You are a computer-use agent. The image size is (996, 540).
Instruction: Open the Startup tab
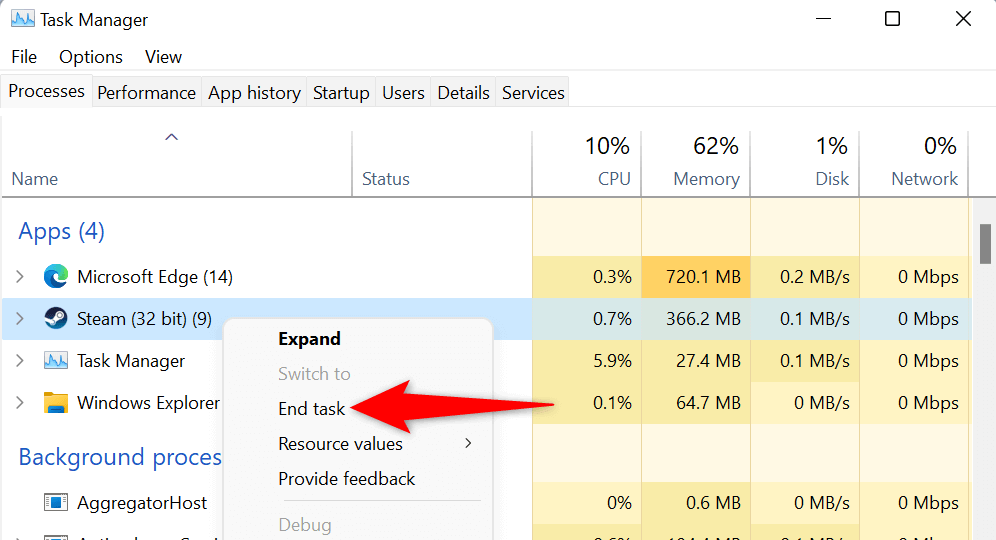341,93
